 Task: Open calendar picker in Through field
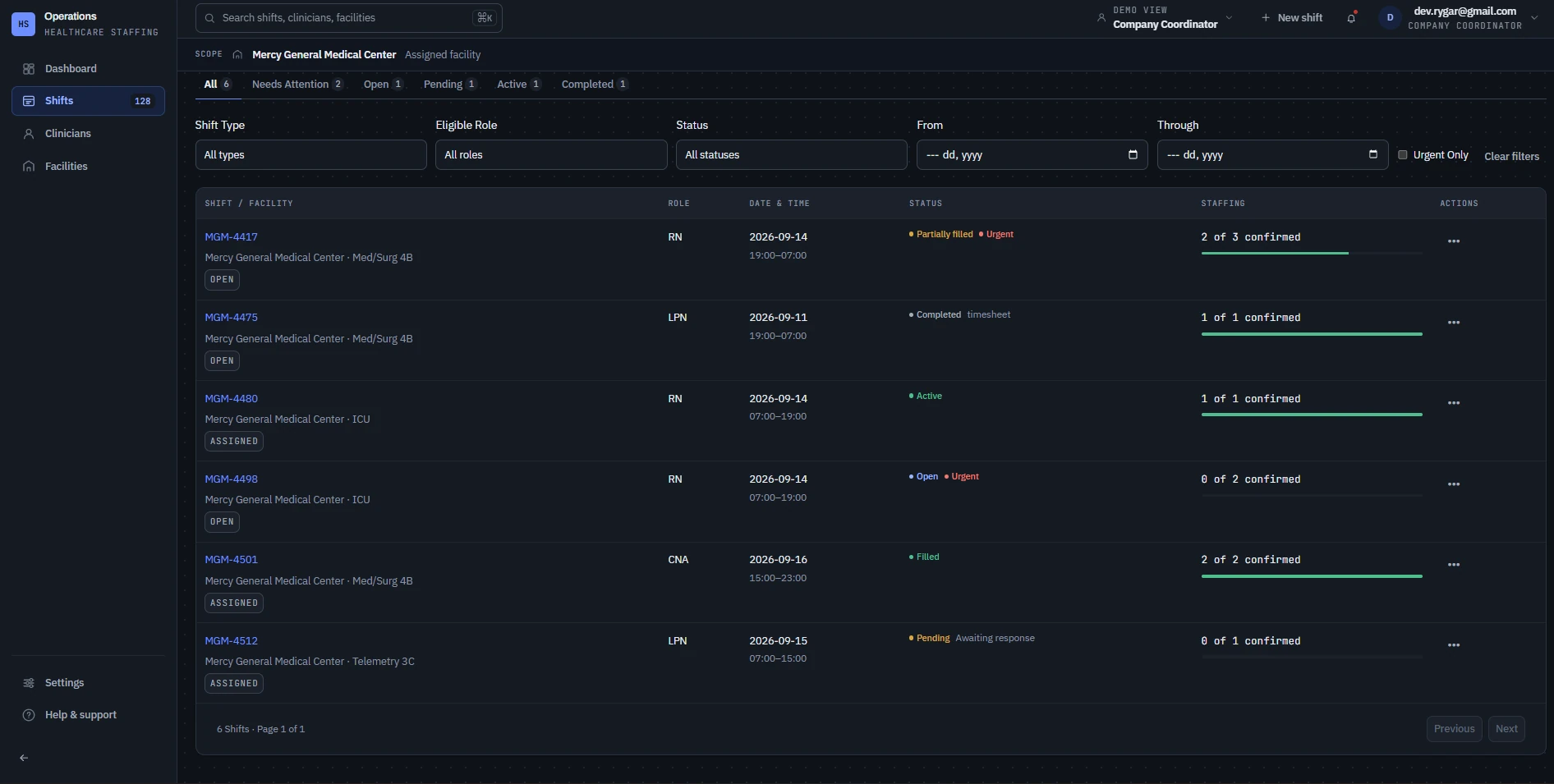(1373, 154)
